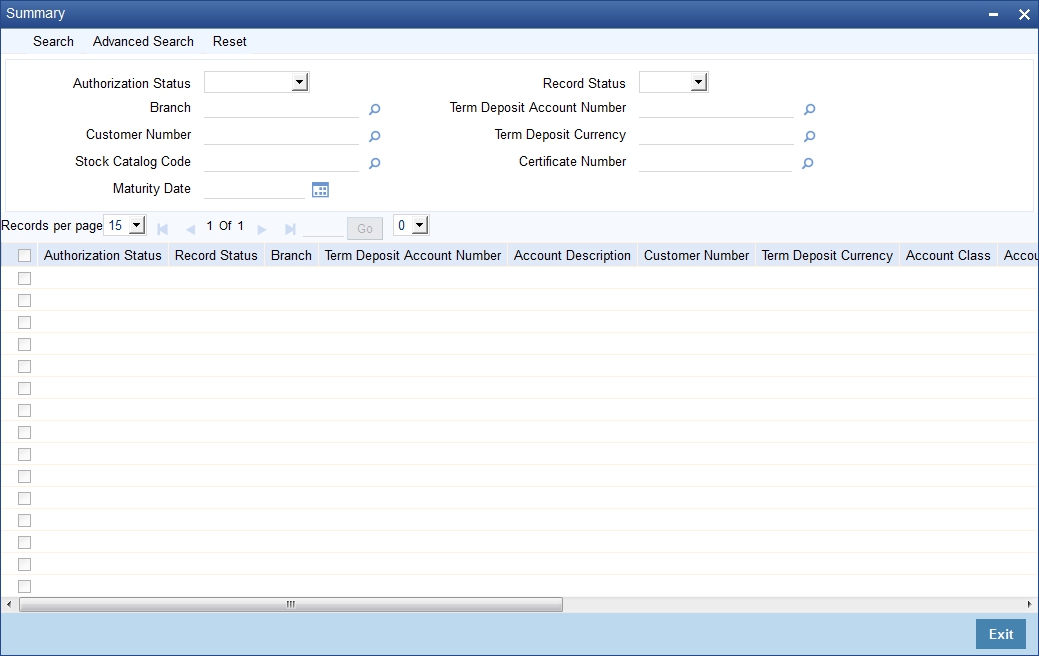Open Customer Number lookup search icon
The width and height of the screenshot is (1039, 656).
tap(374, 137)
